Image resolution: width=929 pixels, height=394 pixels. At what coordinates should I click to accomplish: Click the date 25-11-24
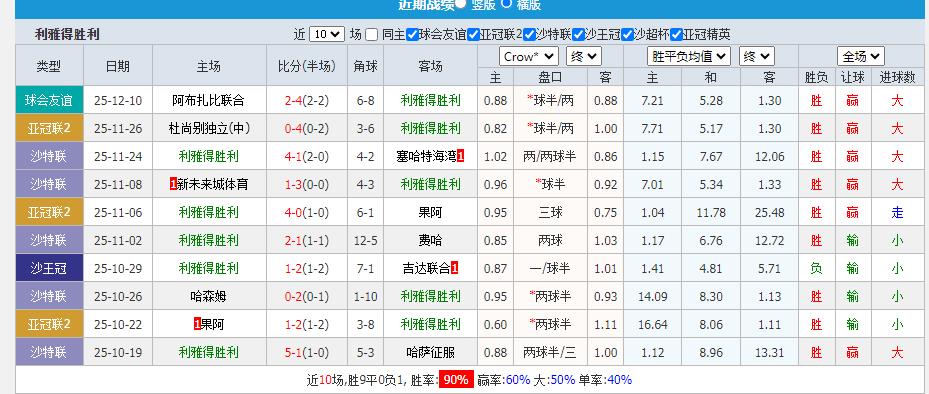coord(118,157)
